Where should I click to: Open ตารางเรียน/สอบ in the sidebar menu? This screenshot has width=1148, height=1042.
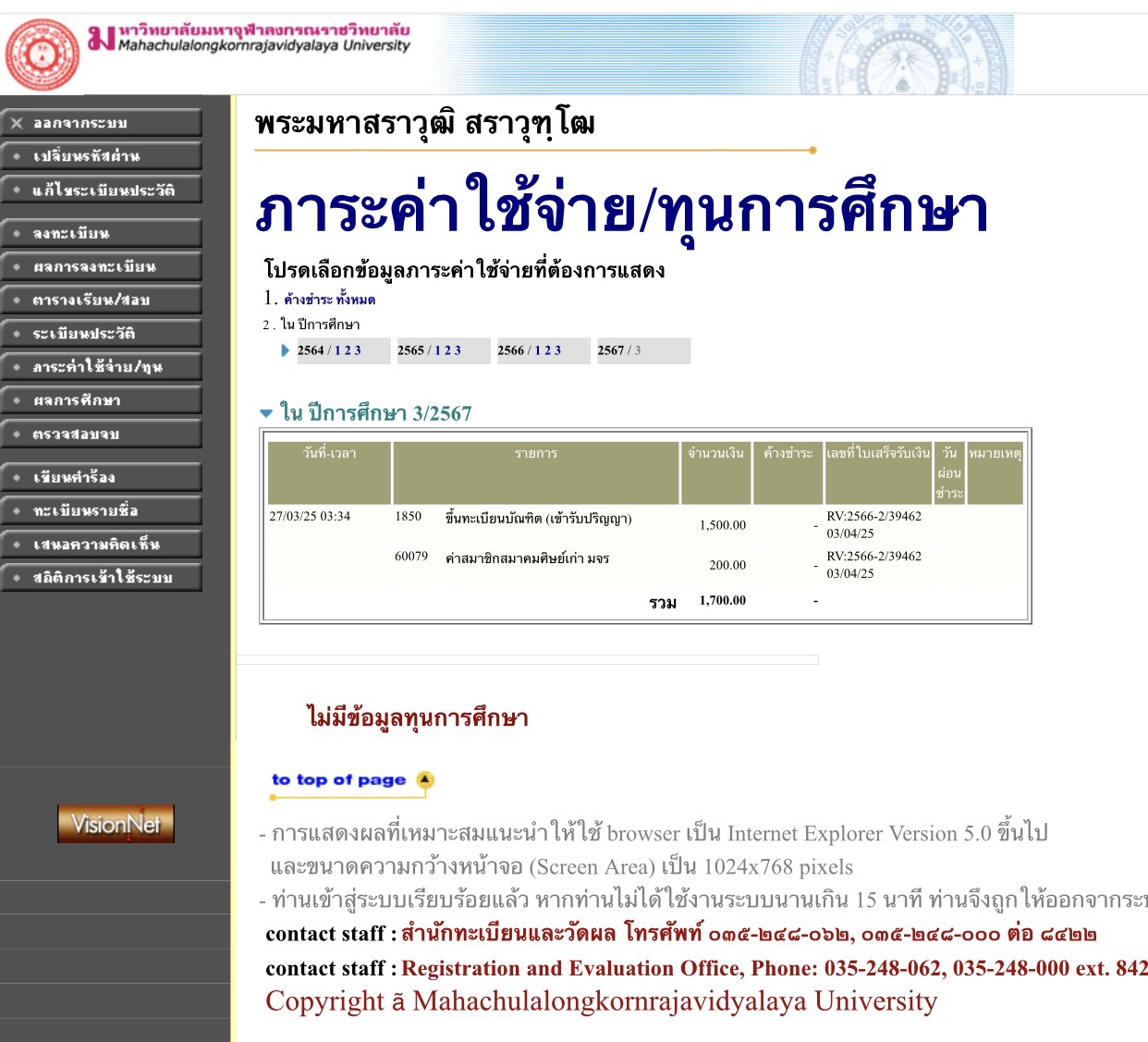(101, 300)
